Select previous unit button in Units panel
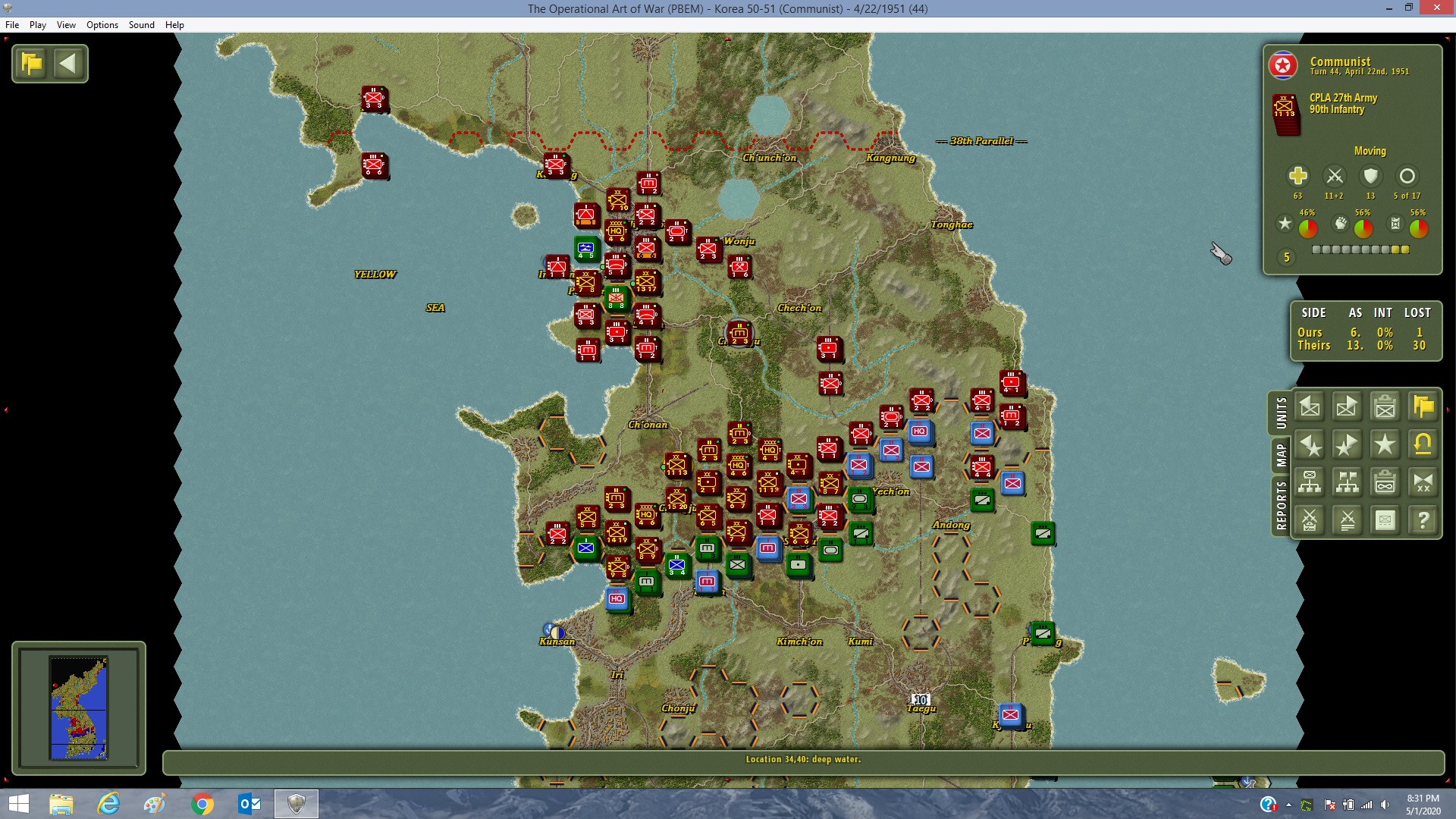The height and width of the screenshot is (819, 1456). [1310, 407]
